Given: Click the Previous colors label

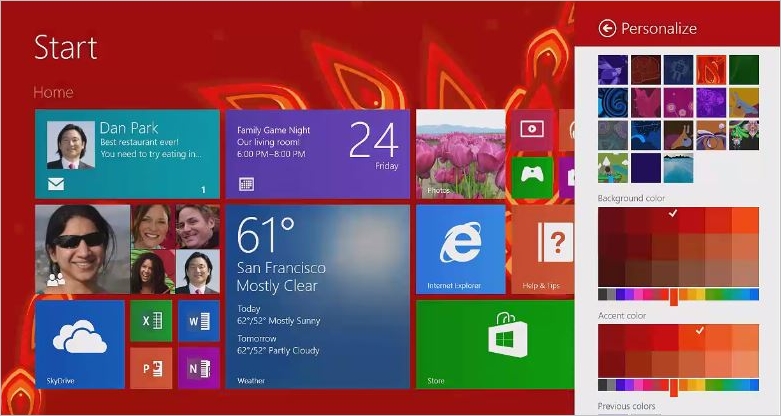Looking at the screenshot, I should click(x=627, y=406).
